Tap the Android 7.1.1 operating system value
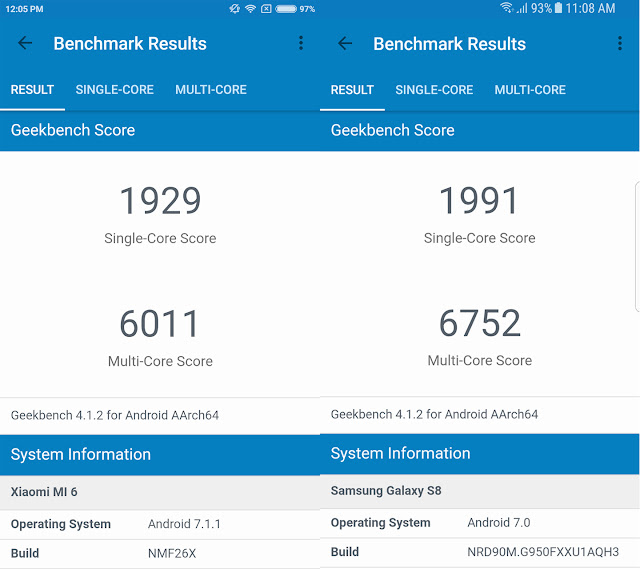This screenshot has height=569, width=640. pyautogui.click(x=184, y=524)
